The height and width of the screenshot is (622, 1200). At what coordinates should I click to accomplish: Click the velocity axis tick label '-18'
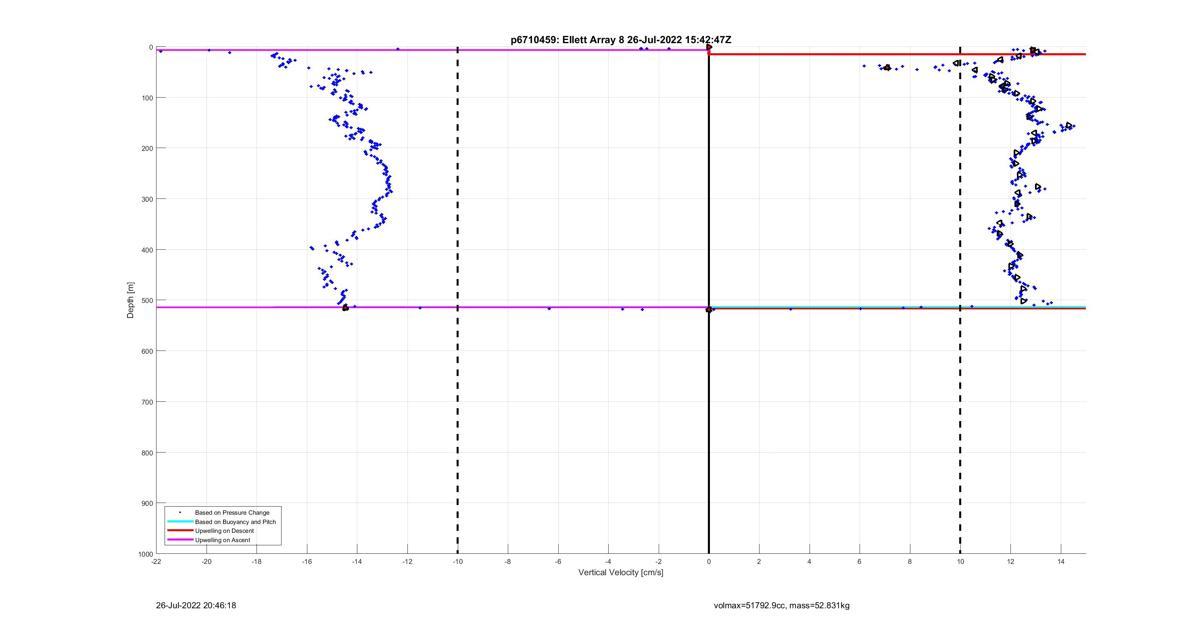(x=257, y=562)
